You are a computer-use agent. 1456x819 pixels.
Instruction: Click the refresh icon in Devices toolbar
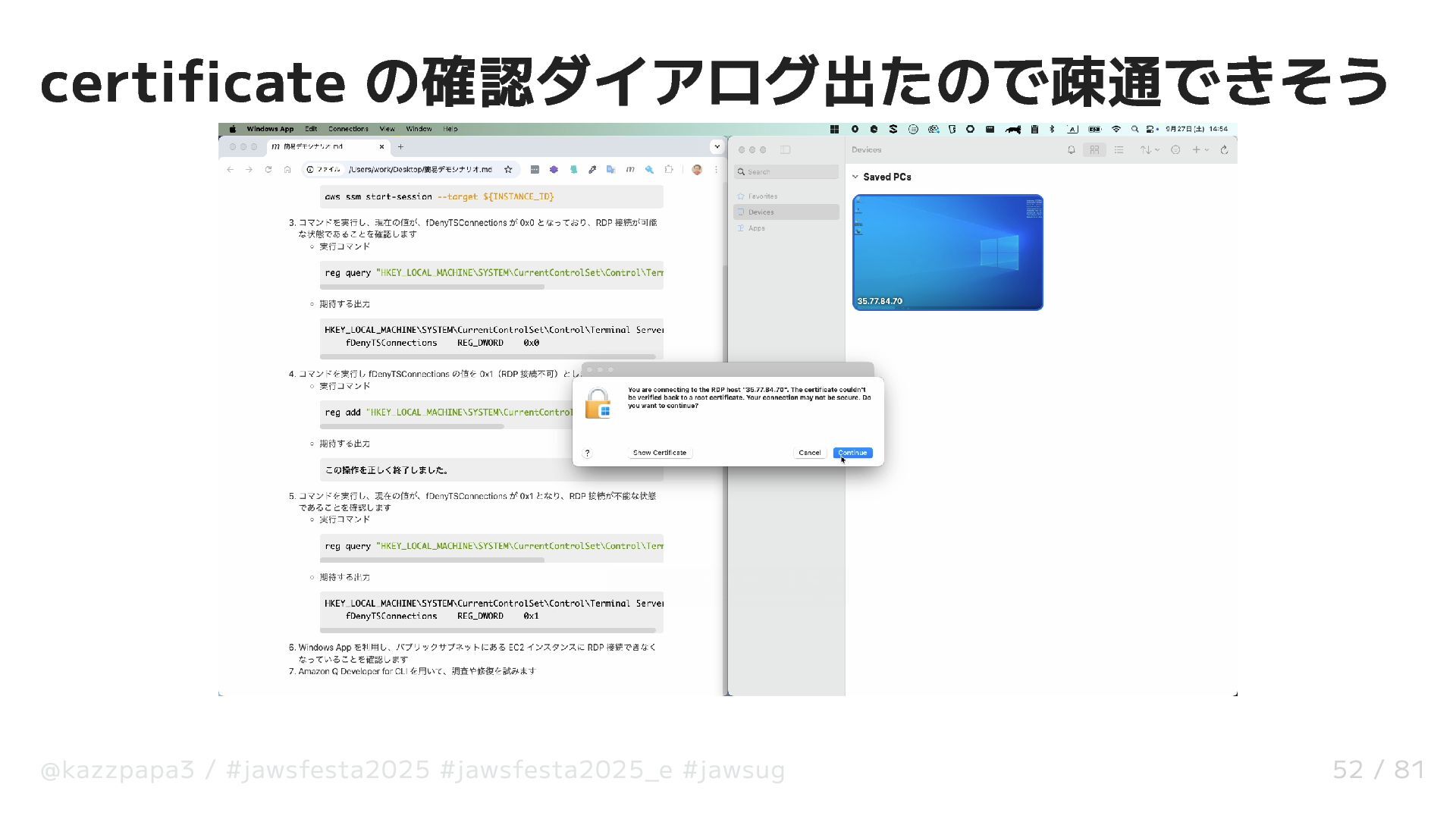[1224, 150]
